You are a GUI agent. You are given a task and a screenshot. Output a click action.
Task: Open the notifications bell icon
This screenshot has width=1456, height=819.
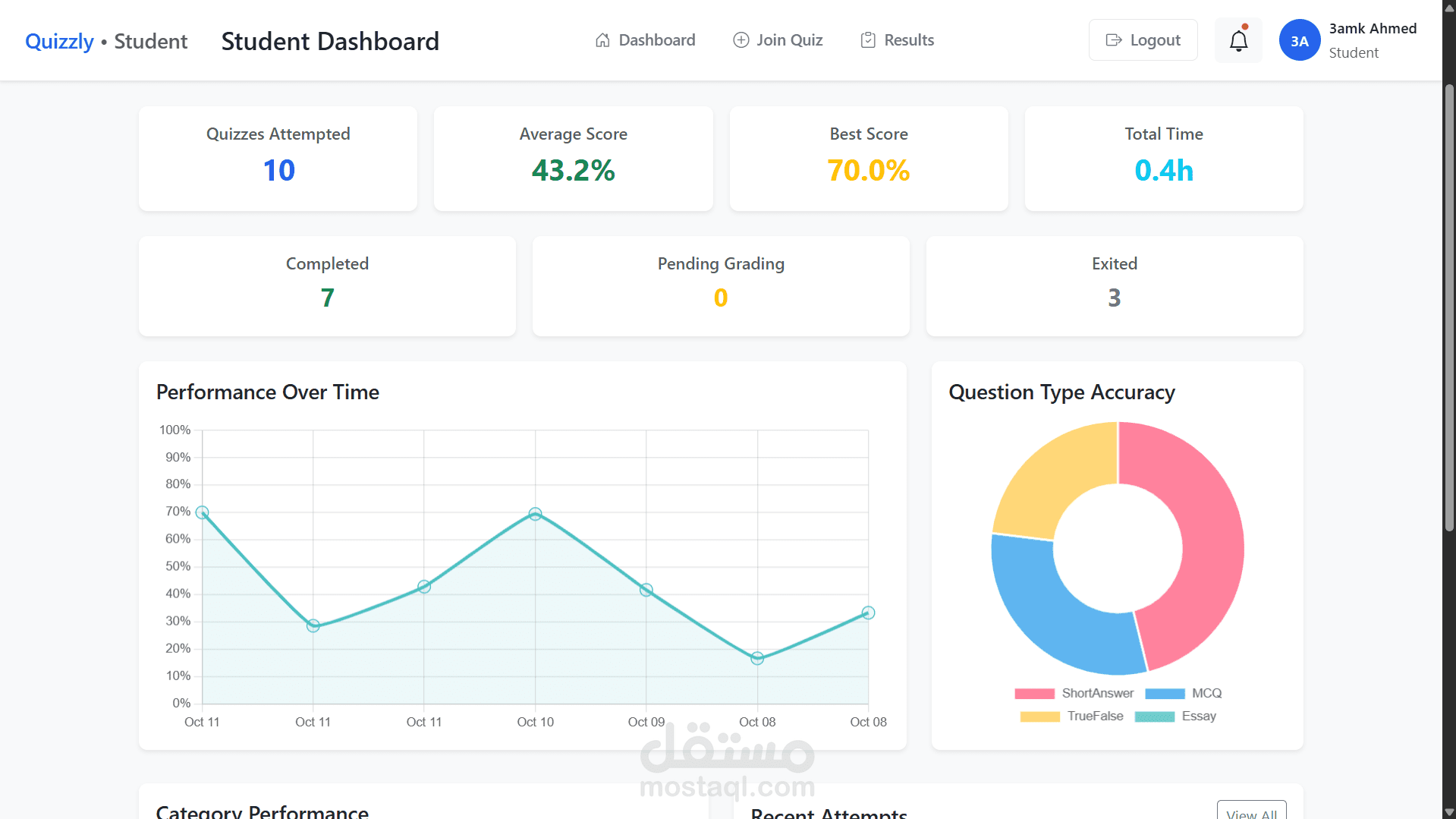pyautogui.click(x=1238, y=40)
